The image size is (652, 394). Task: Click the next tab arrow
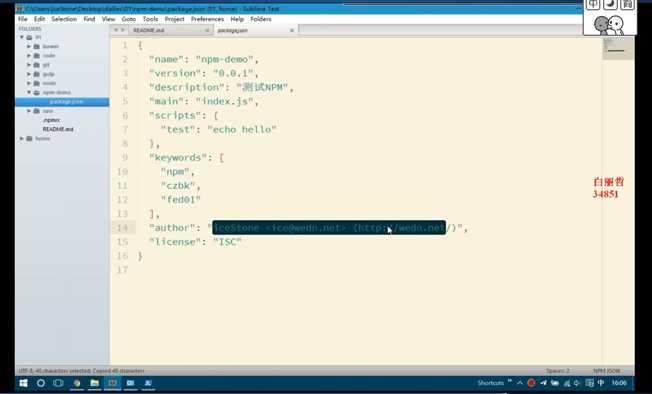pos(122,30)
